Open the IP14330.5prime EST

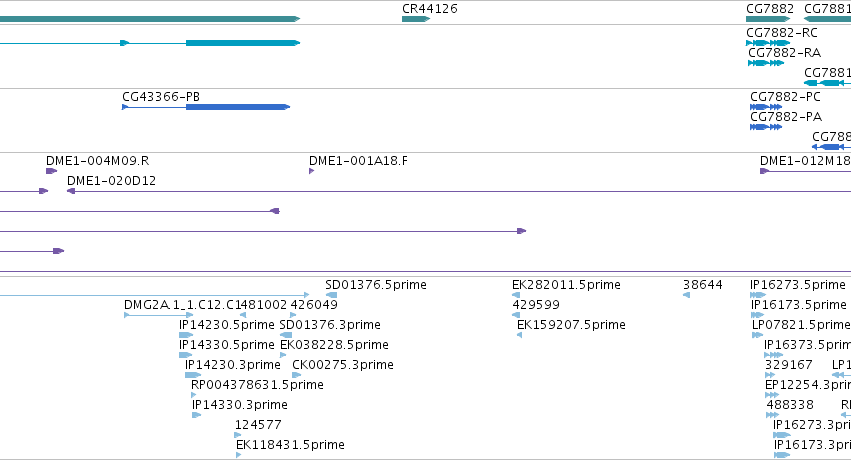click(186, 355)
